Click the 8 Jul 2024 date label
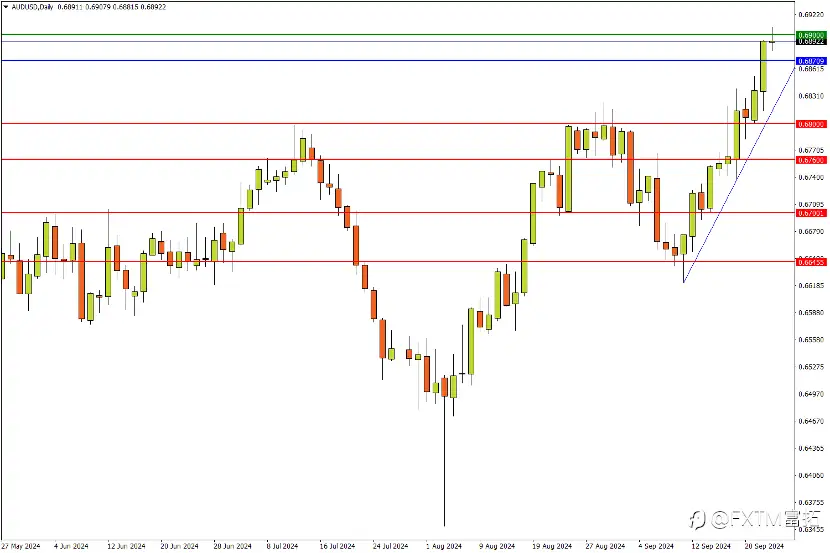830x554 pixels. click(282, 546)
